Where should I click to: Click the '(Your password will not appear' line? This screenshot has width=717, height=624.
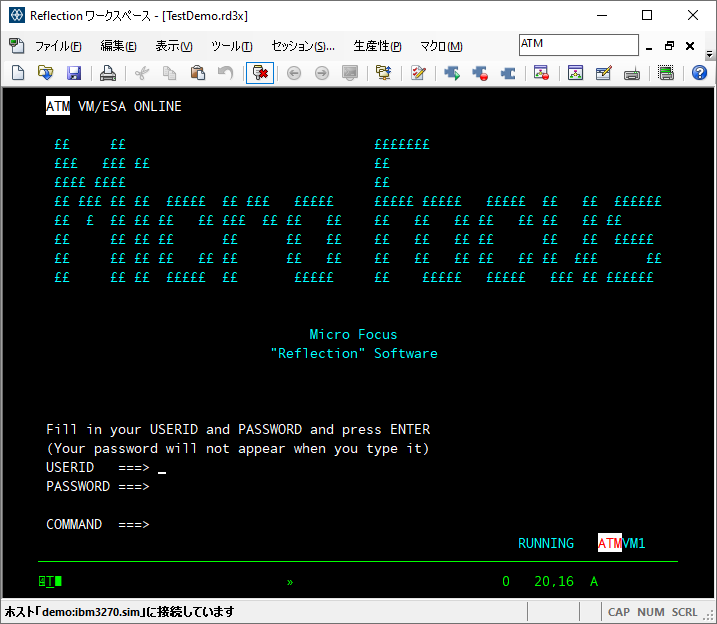238,448
